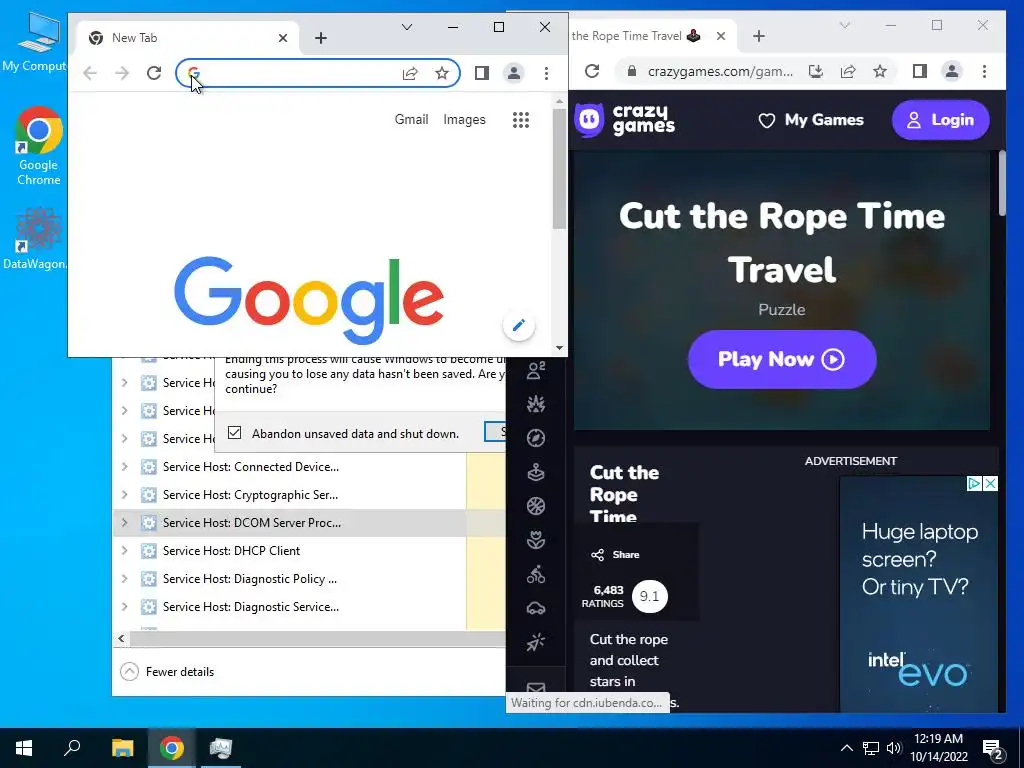Screen dimensions: 1024x768
Task: Open the Intel Evo advertisement
Action: pos(919,594)
